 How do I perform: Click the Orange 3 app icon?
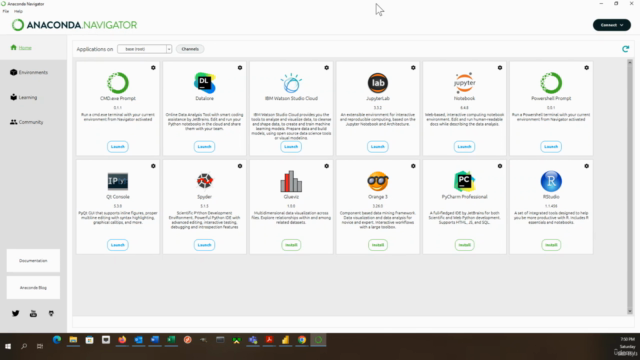378,181
